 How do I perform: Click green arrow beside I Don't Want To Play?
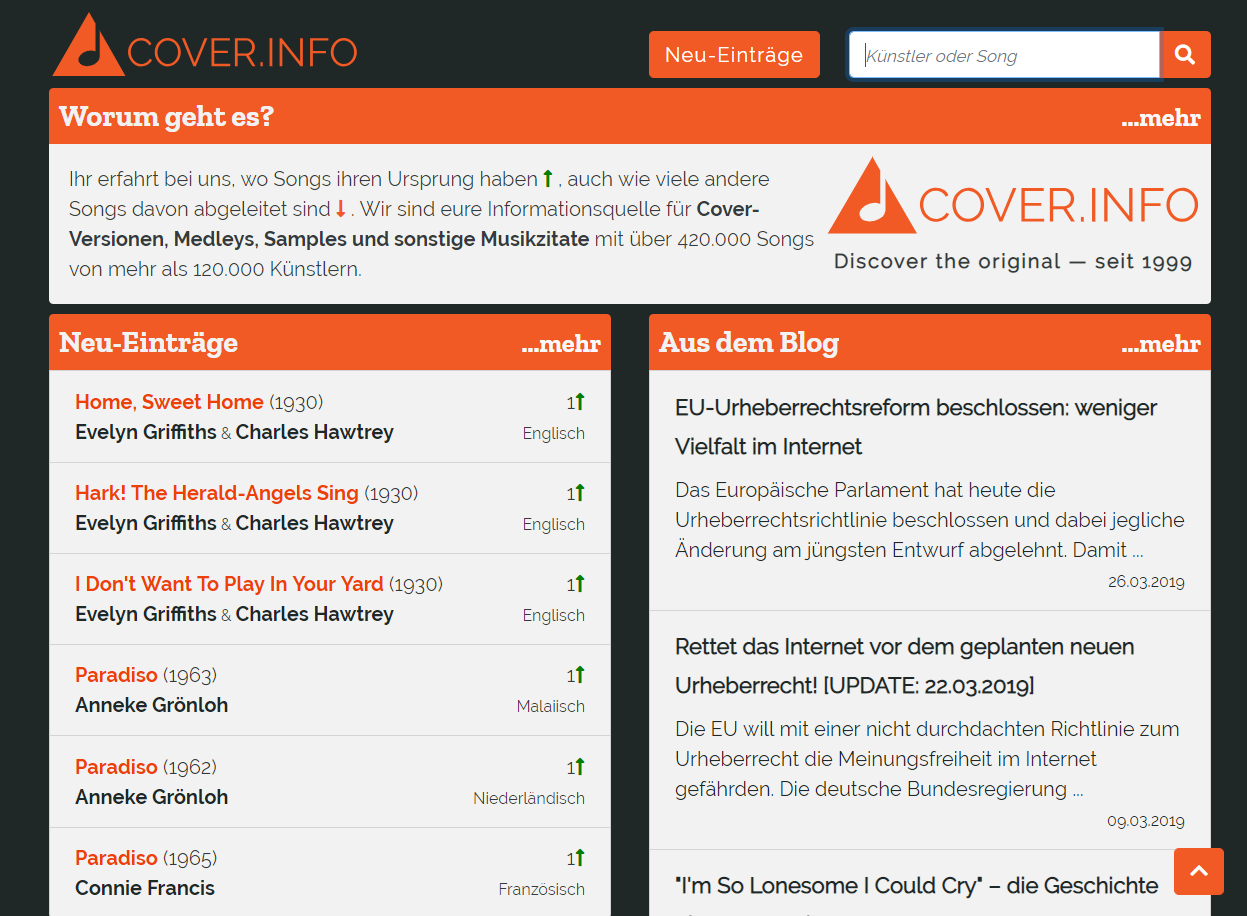580,584
